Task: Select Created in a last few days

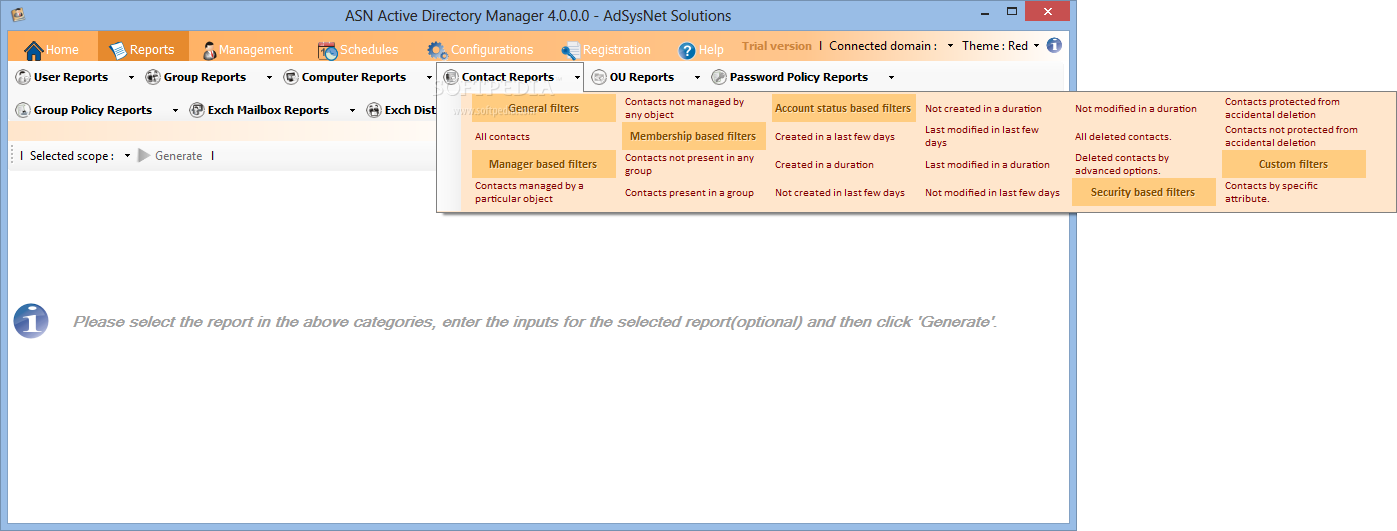Action: pos(835,137)
